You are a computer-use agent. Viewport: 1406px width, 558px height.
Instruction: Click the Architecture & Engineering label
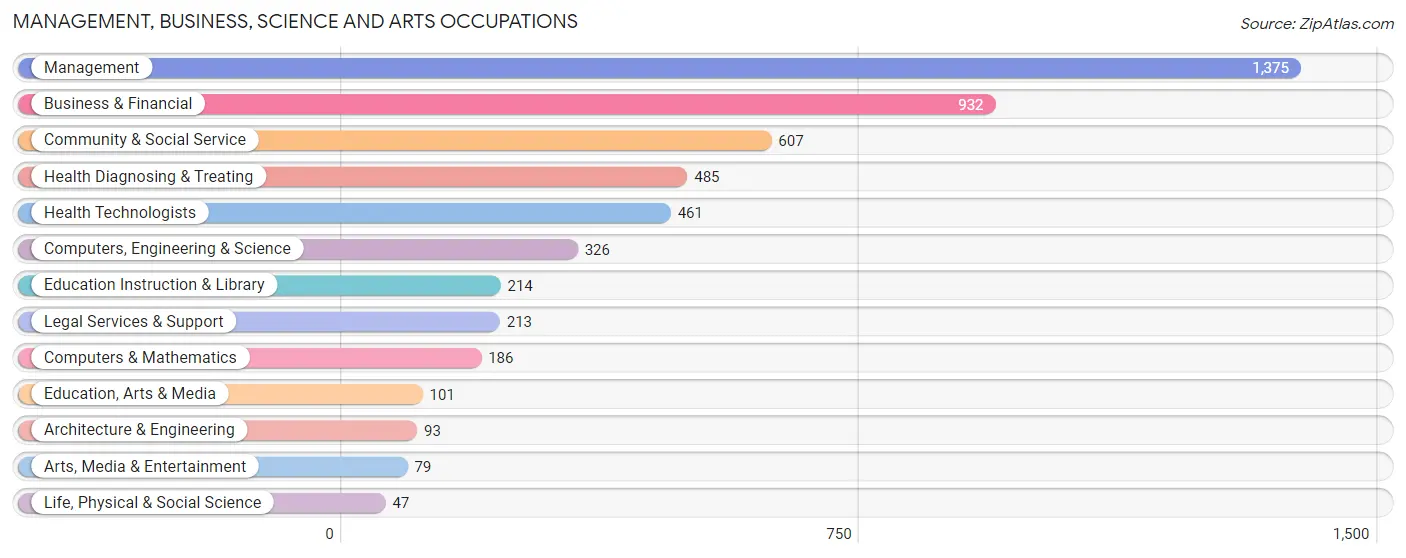pos(139,430)
